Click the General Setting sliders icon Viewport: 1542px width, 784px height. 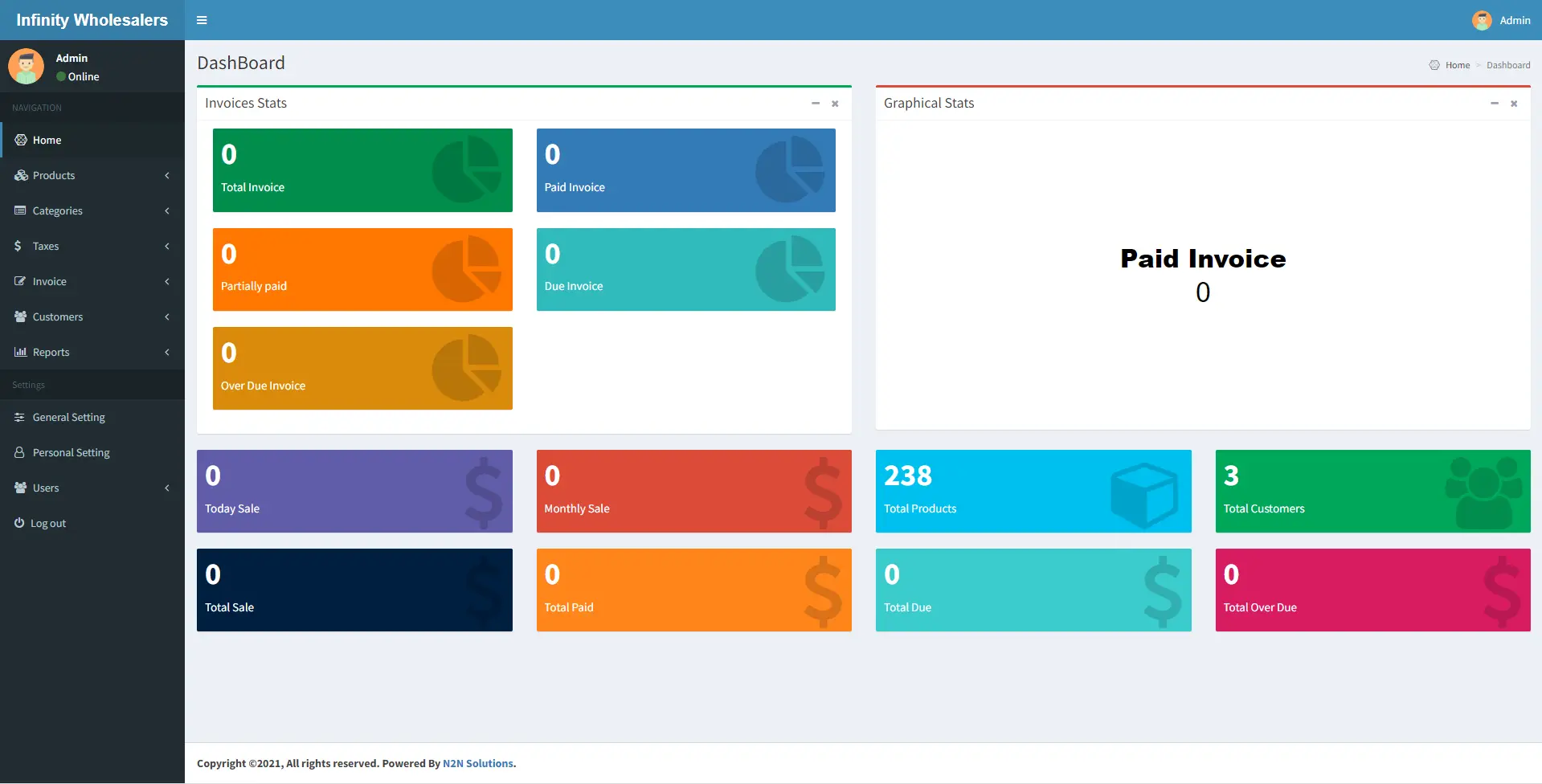(x=19, y=417)
